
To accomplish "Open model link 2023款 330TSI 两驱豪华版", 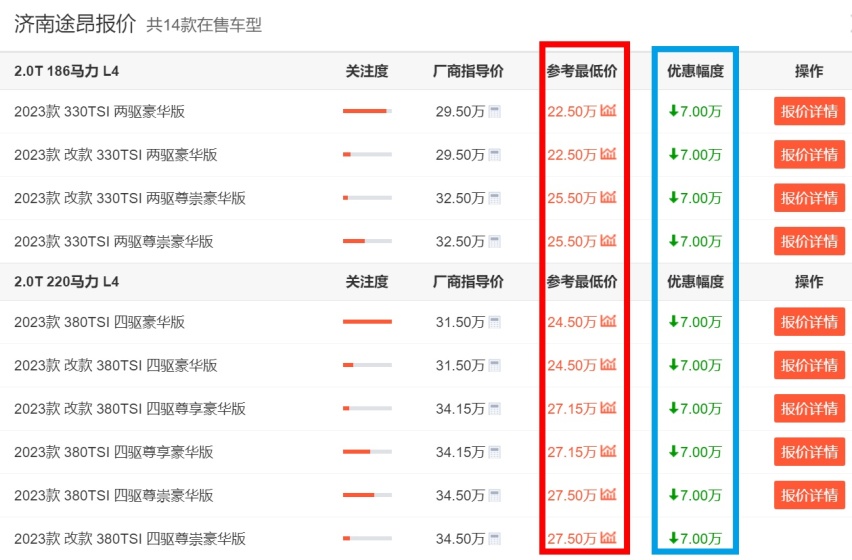I will 99,111.
